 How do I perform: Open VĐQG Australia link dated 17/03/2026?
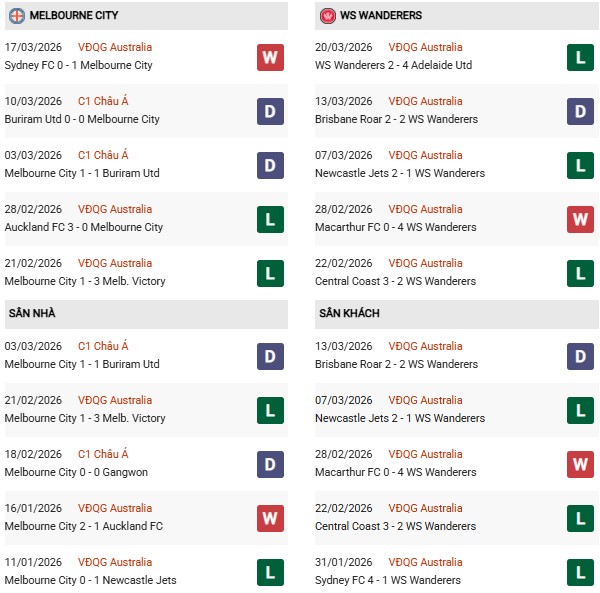coord(115,47)
